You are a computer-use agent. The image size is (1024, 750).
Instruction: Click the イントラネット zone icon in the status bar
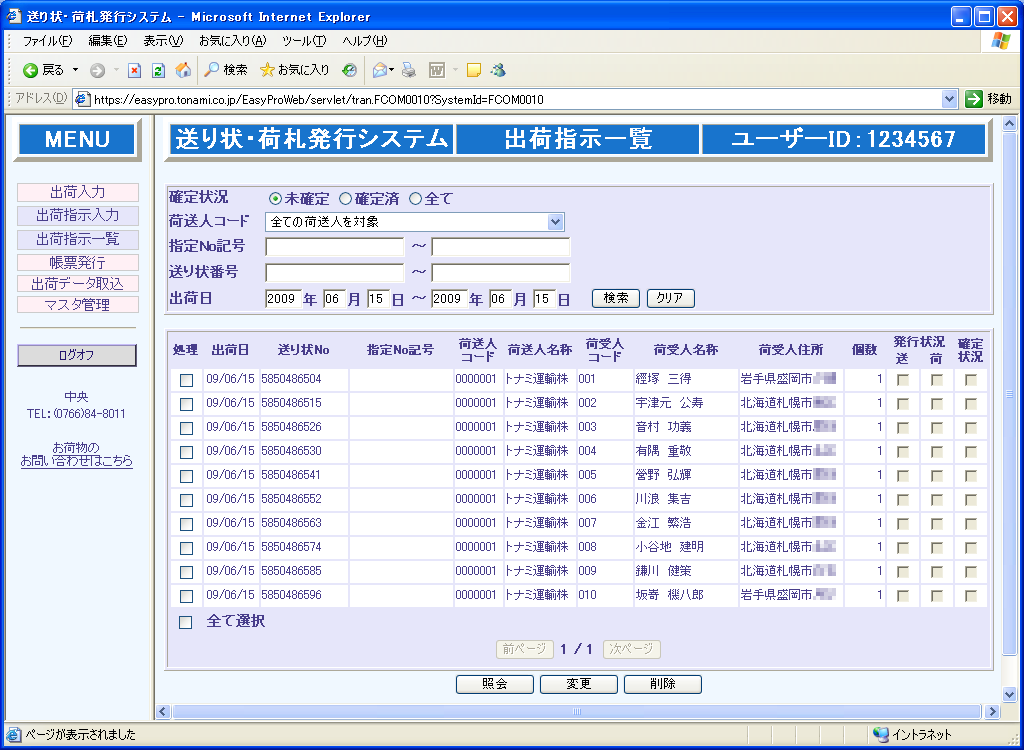880,734
